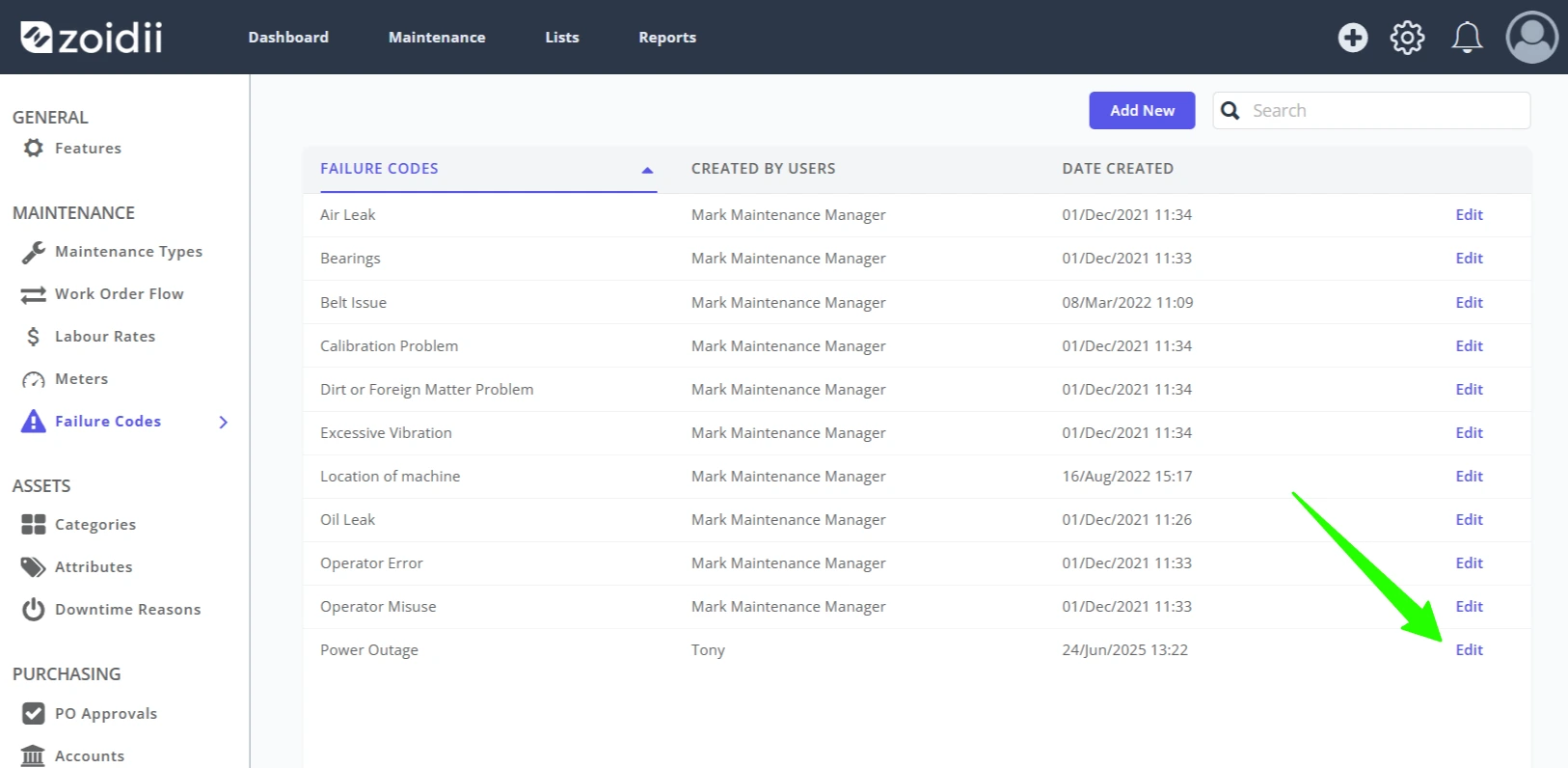Click the 08/Mar/2022 11:09 date cell
The width and height of the screenshot is (1568, 768).
1127,303
